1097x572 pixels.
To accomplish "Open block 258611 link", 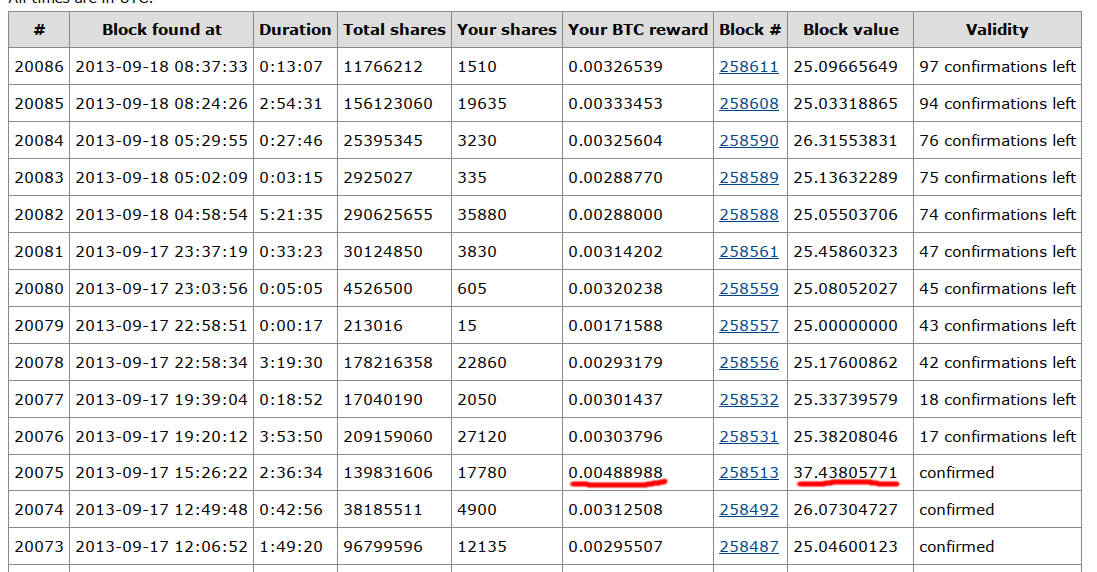I will 748,67.
